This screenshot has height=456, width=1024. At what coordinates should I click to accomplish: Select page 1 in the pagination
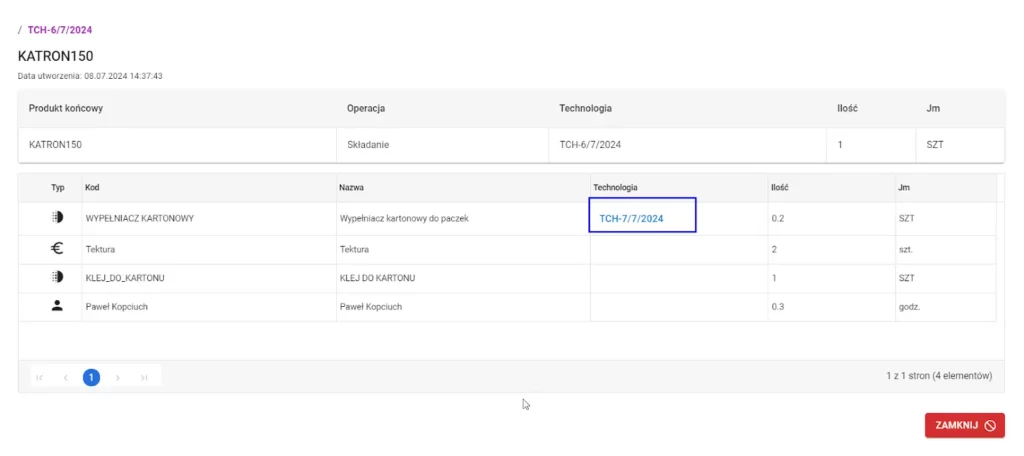point(91,377)
